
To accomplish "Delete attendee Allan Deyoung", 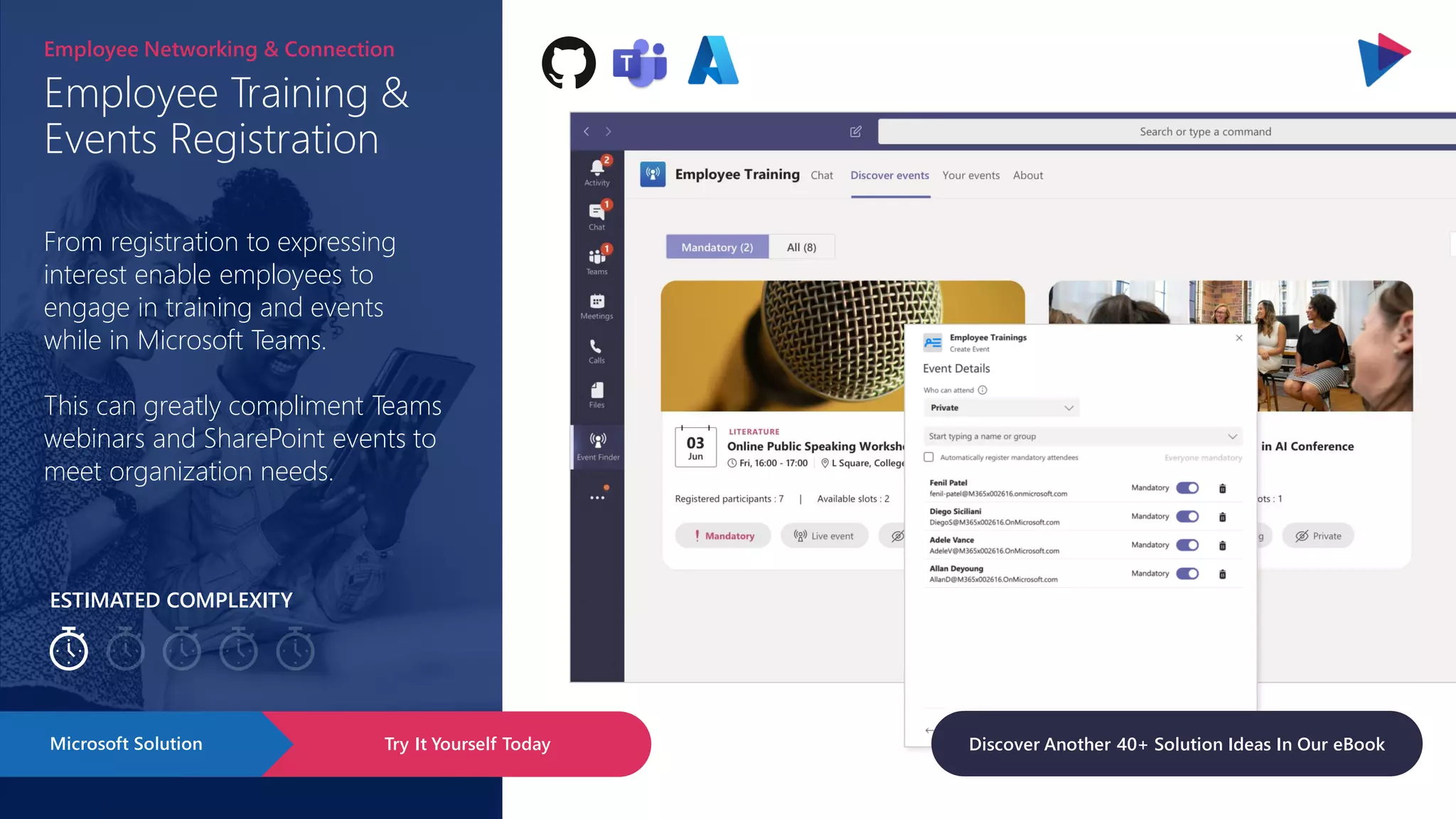I will [1223, 574].
